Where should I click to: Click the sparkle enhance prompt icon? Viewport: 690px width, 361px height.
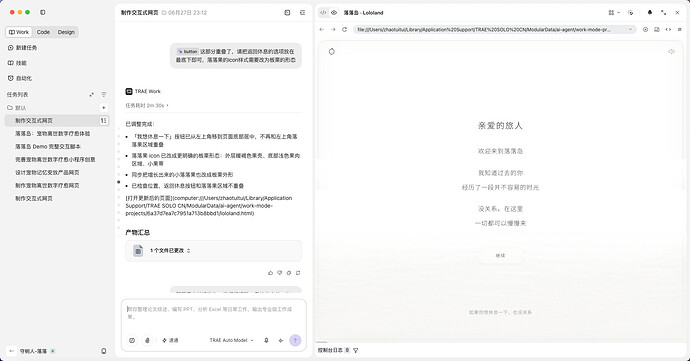tap(281, 340)
